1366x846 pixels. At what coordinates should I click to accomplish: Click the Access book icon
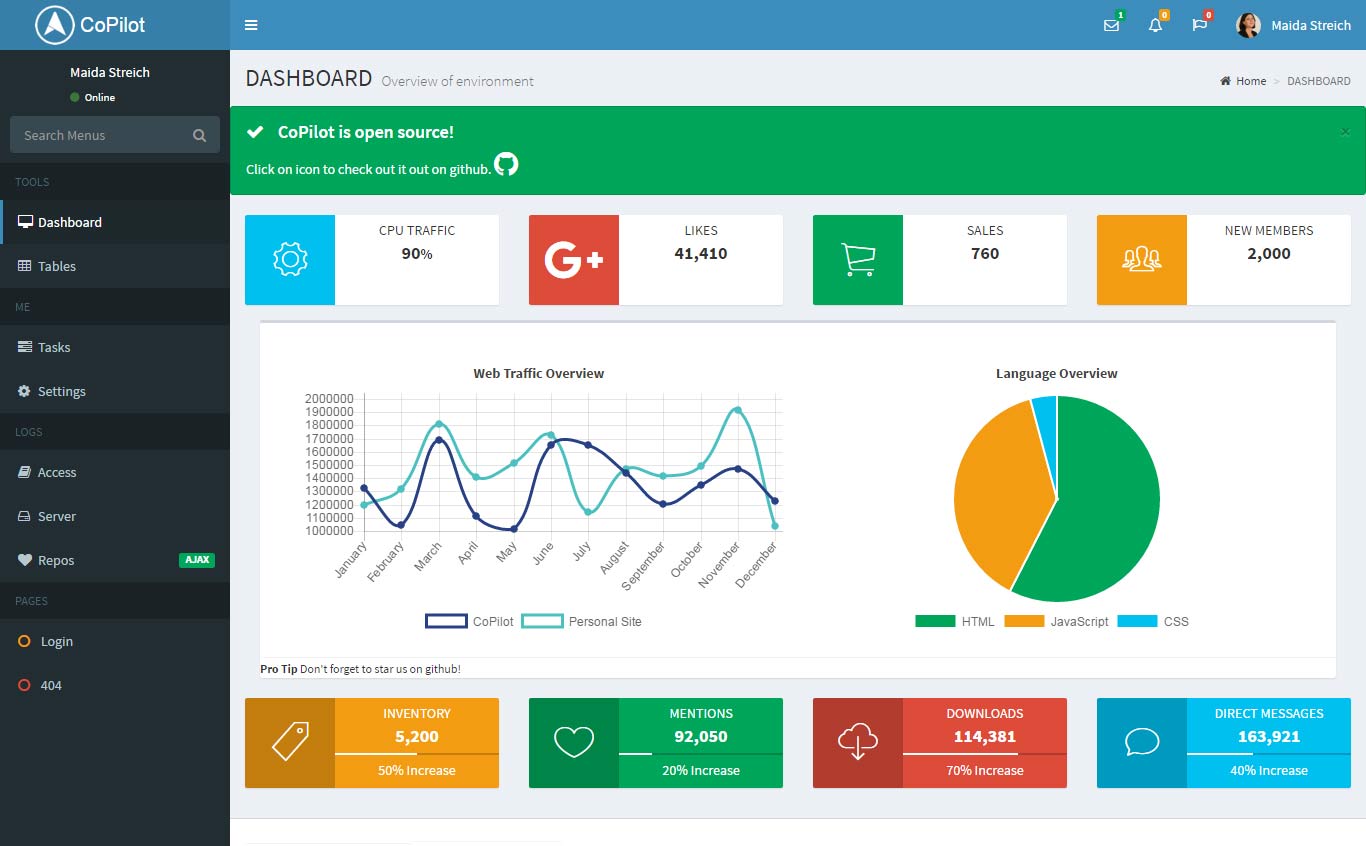[x=25, y=472]
